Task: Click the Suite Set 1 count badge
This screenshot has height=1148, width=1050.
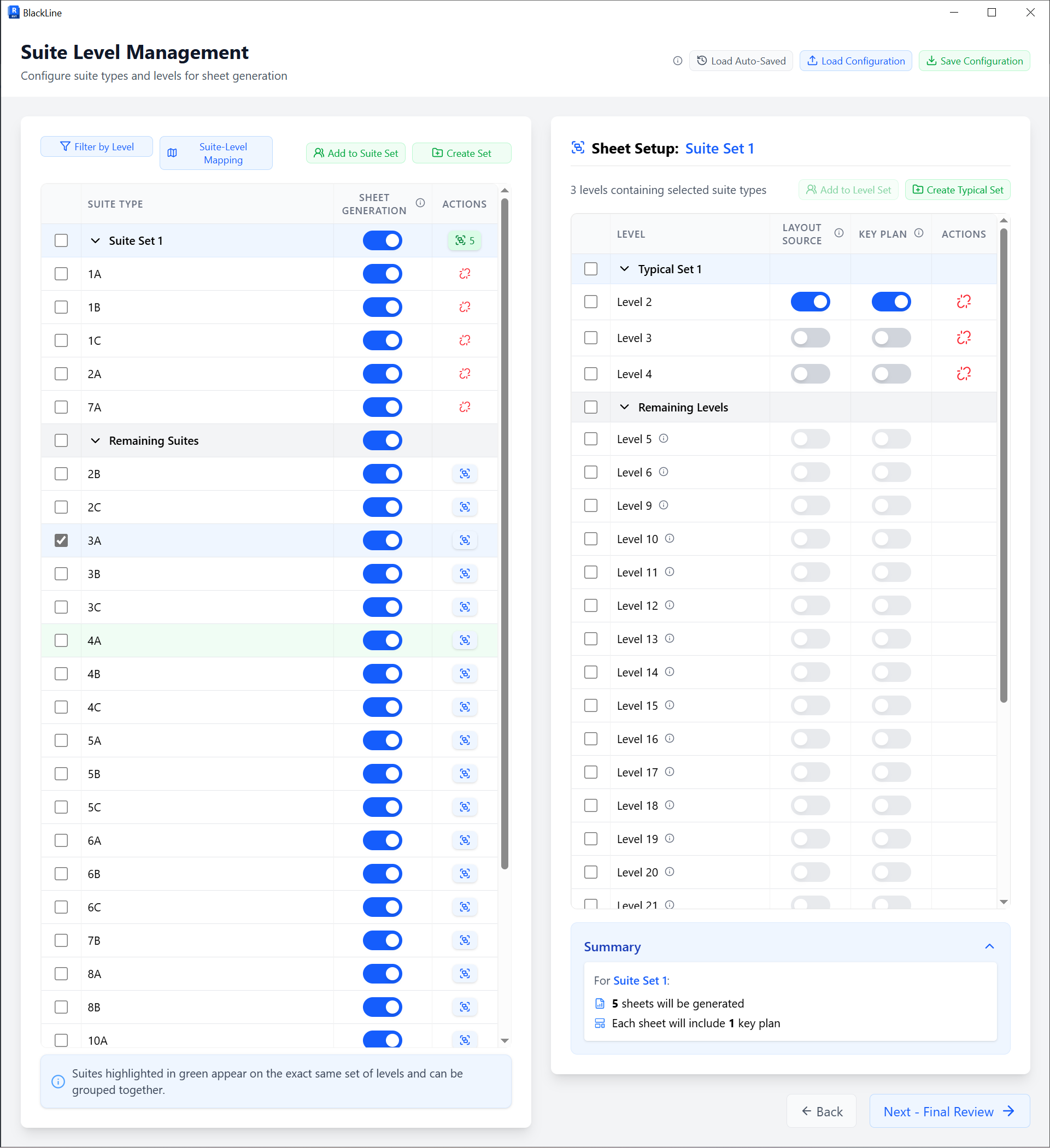Action: (464, 241)
